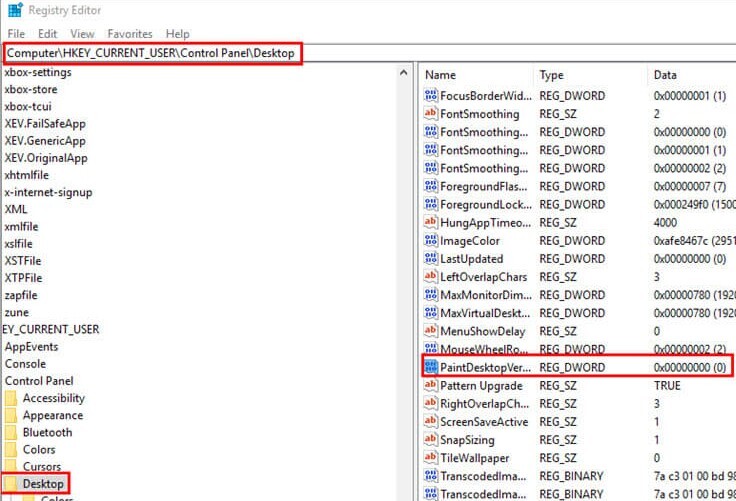Viewport: 736px width, 501px height.
Task: Open the Favorites menu
Action: point(130,34)
